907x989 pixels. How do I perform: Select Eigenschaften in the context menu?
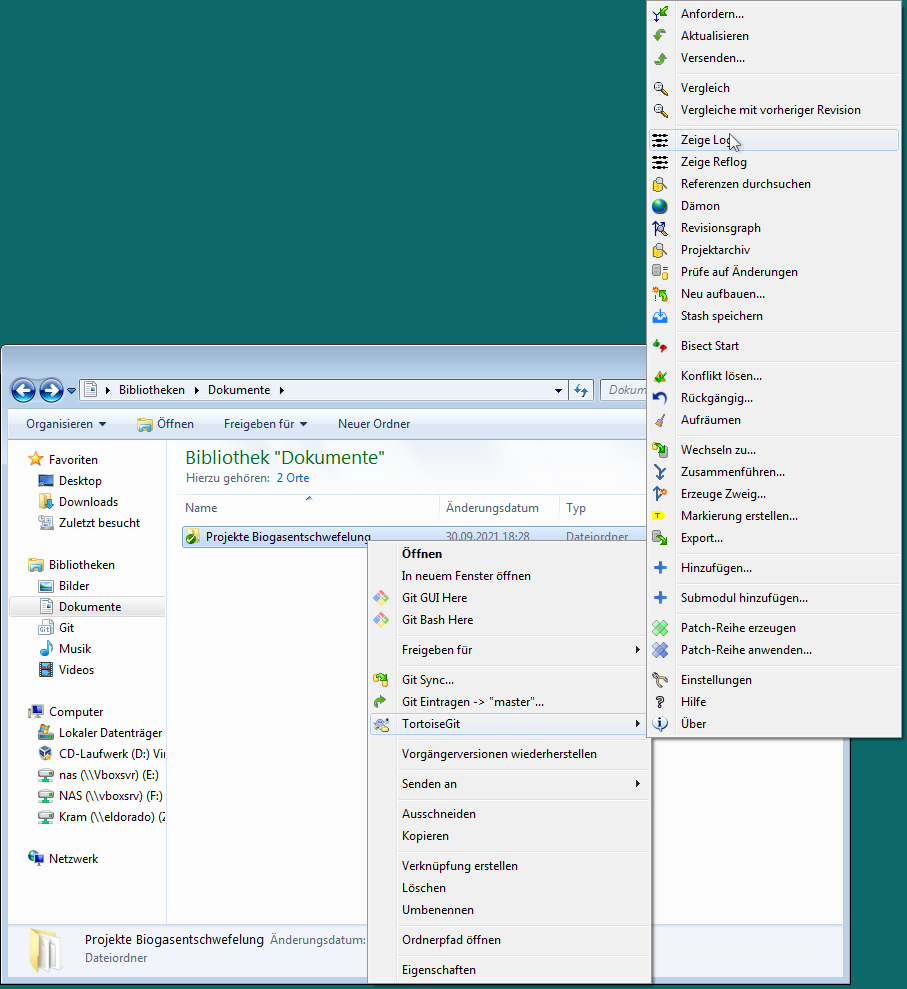tap(510, 970)
